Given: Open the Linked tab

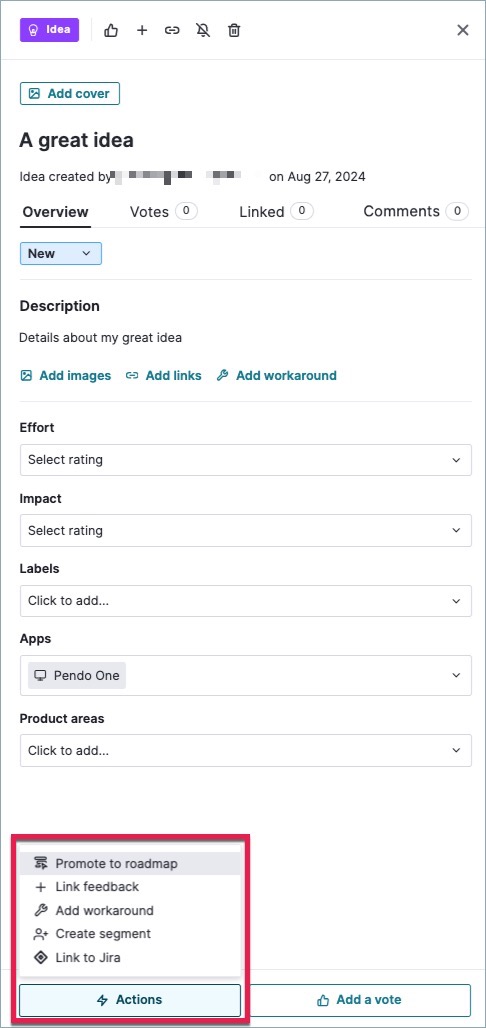Looking at the screenshot, I should 276,211.
